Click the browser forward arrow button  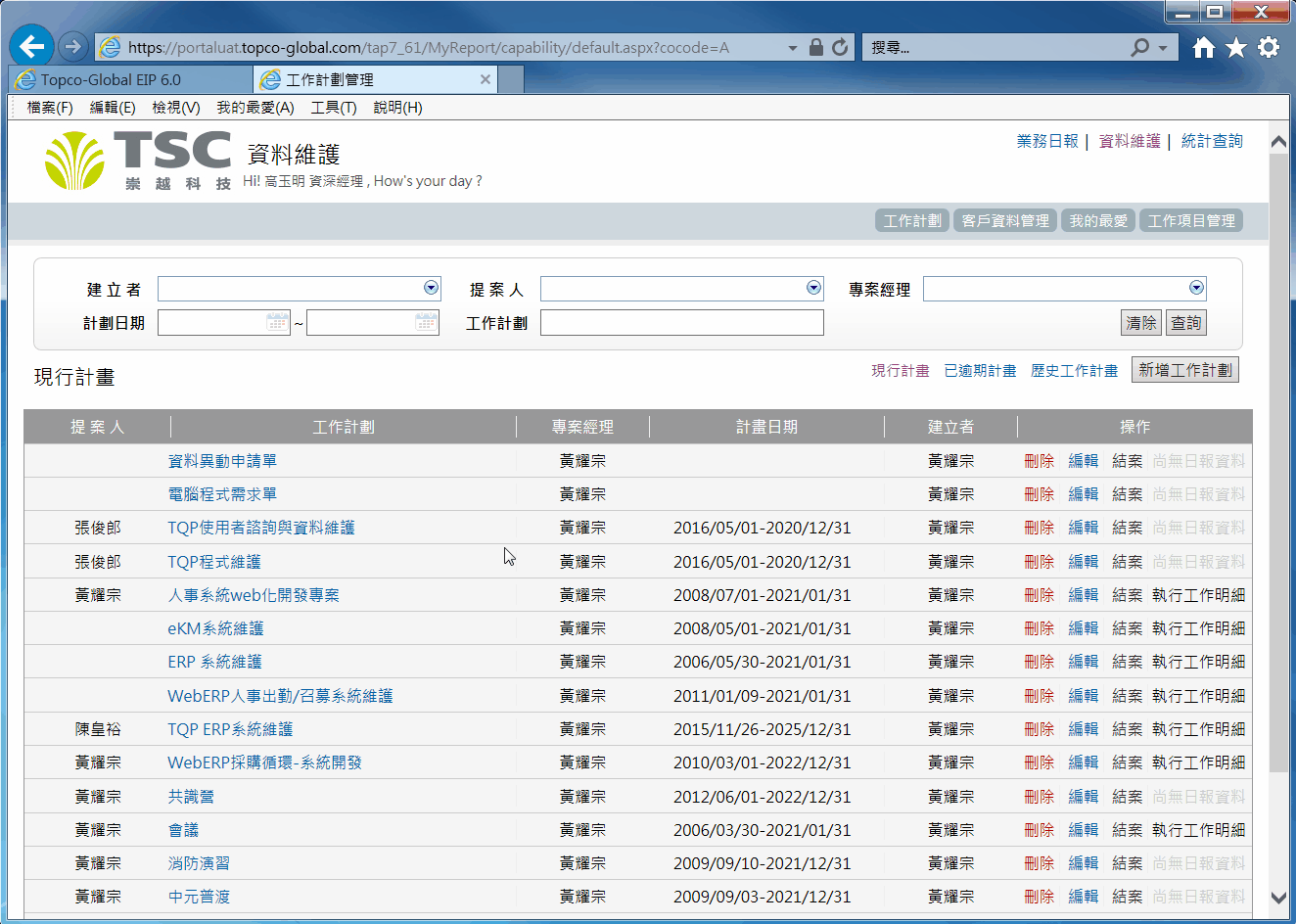pos(72,46)
